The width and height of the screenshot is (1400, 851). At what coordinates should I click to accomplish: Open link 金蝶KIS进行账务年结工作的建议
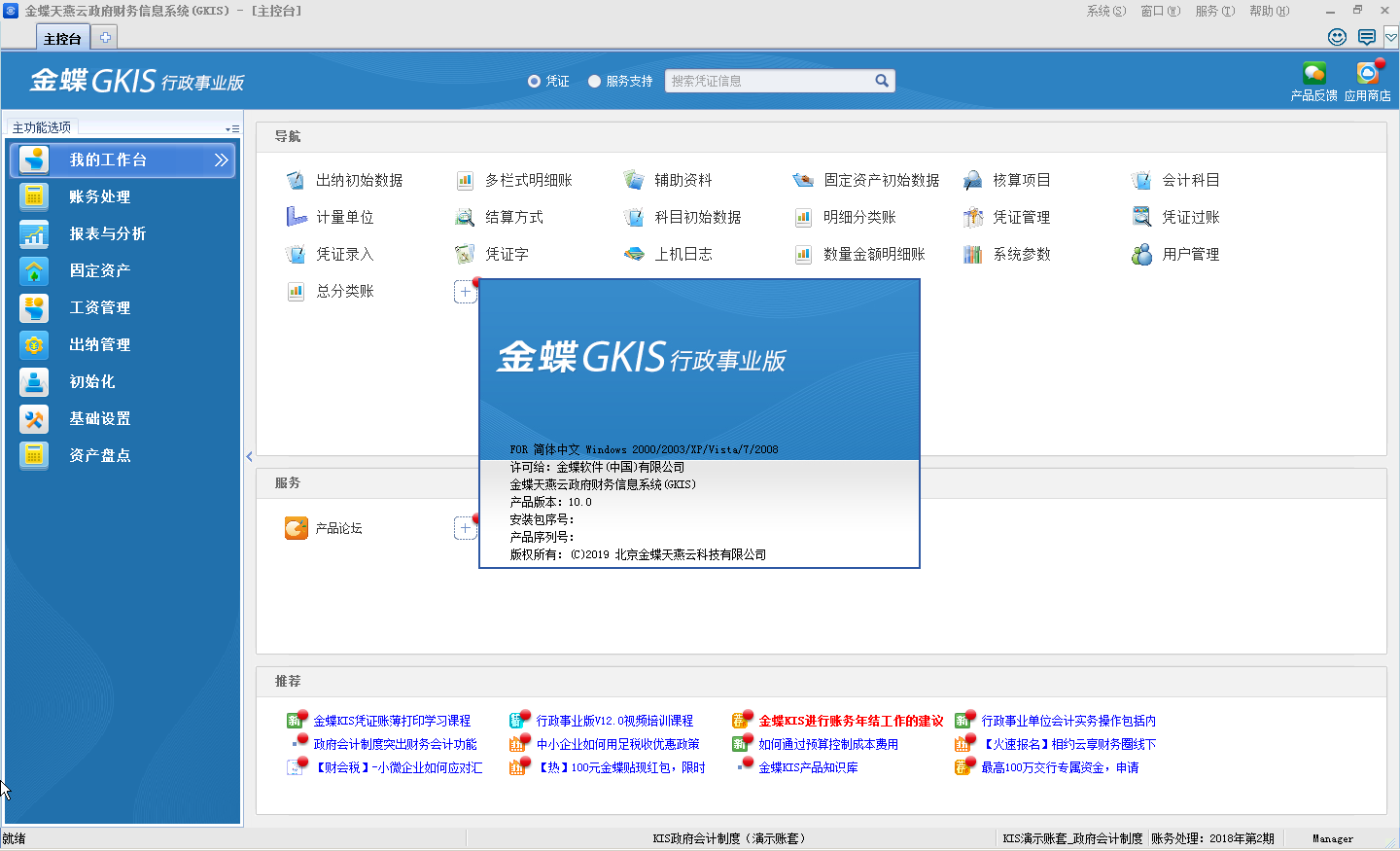(851, 721)
